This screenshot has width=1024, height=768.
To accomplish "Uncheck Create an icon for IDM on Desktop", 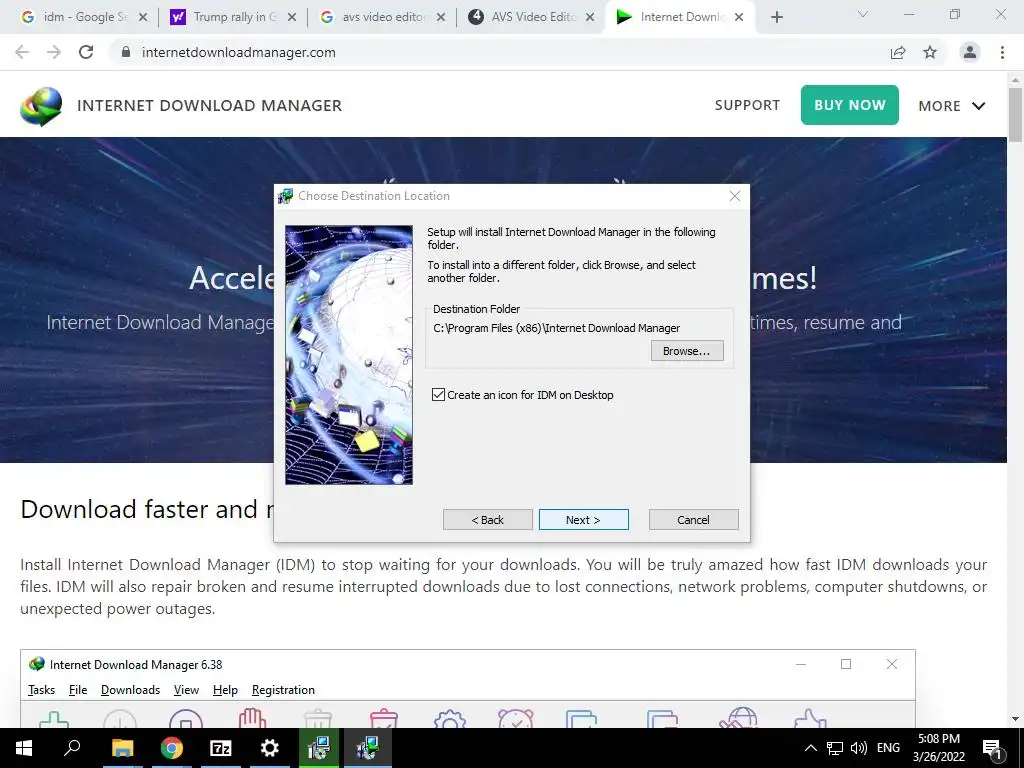I will pyautogui.click(x=438, y=394).
